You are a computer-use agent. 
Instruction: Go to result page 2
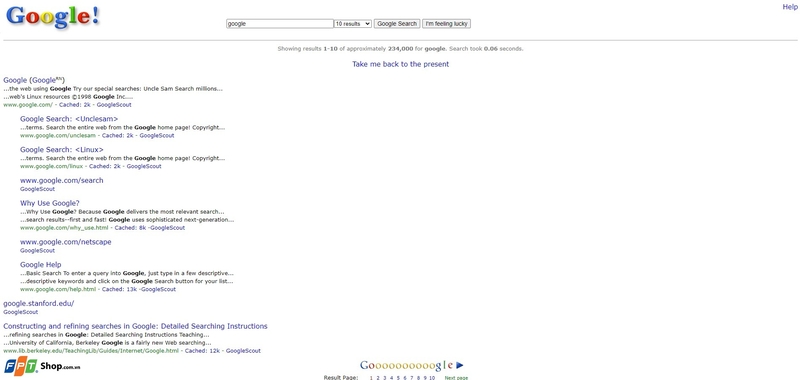tap(378, 378)
